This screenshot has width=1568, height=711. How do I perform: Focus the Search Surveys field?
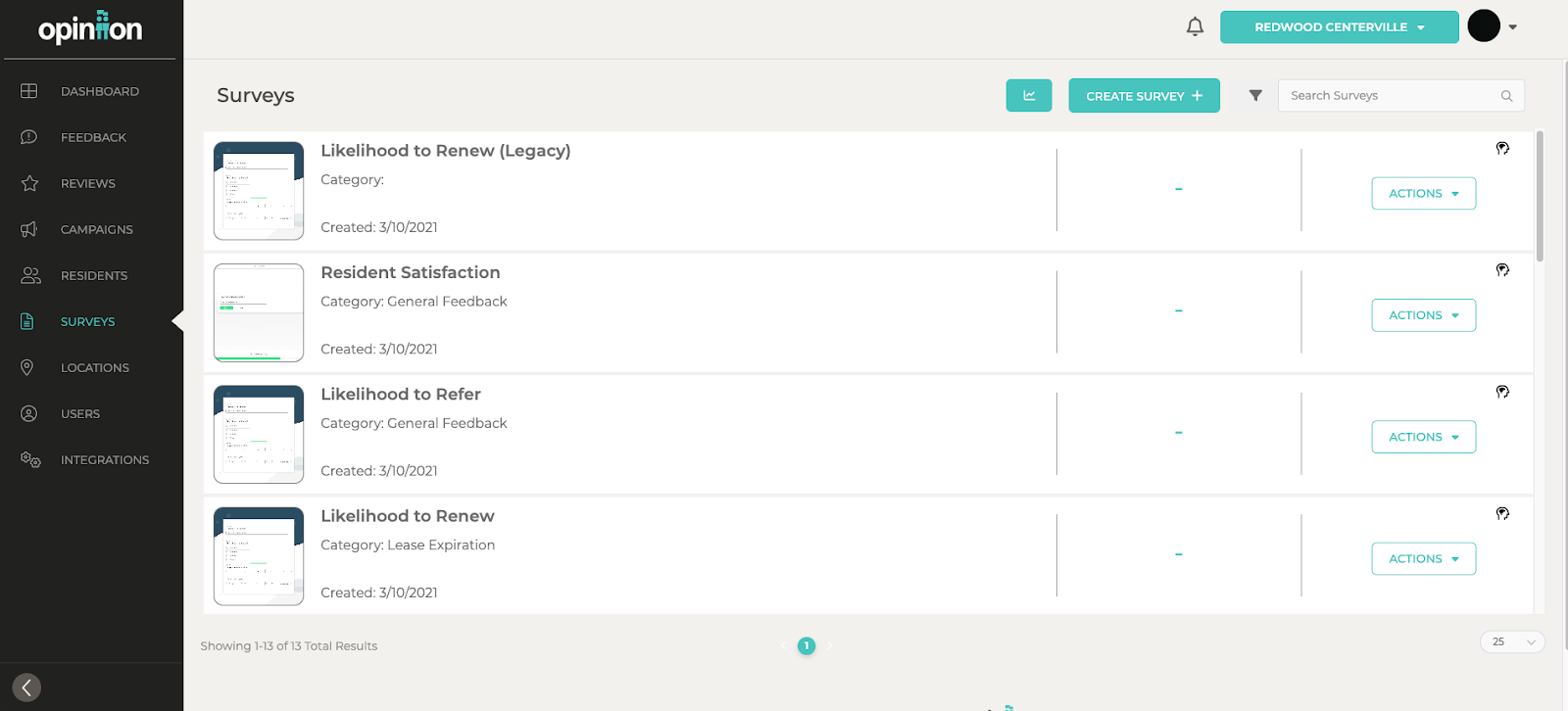coord(1401,95)
